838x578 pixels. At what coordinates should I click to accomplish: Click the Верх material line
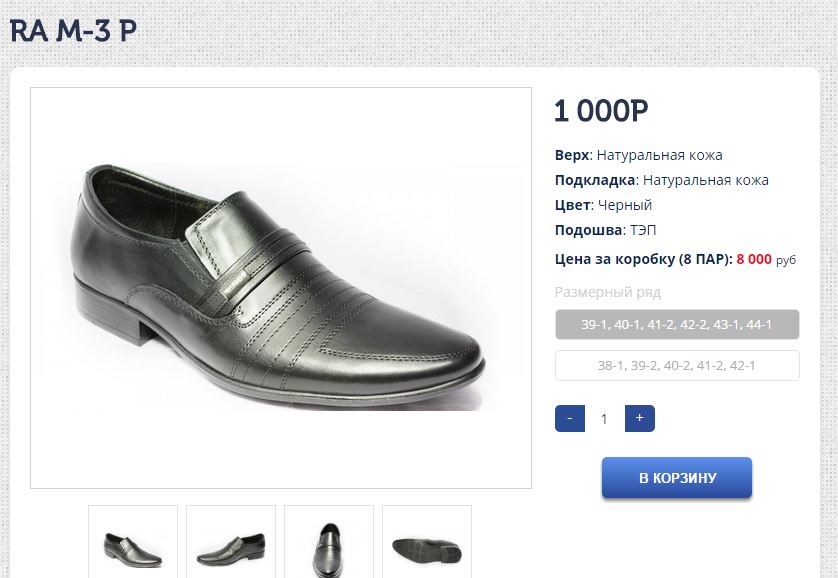[x=638, y=155]
